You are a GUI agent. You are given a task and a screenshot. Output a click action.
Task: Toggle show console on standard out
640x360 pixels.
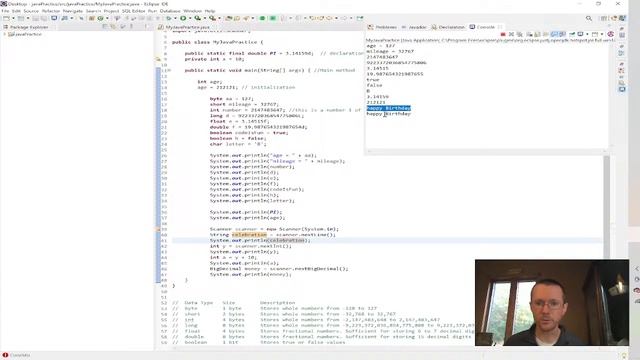pos(554,34)
